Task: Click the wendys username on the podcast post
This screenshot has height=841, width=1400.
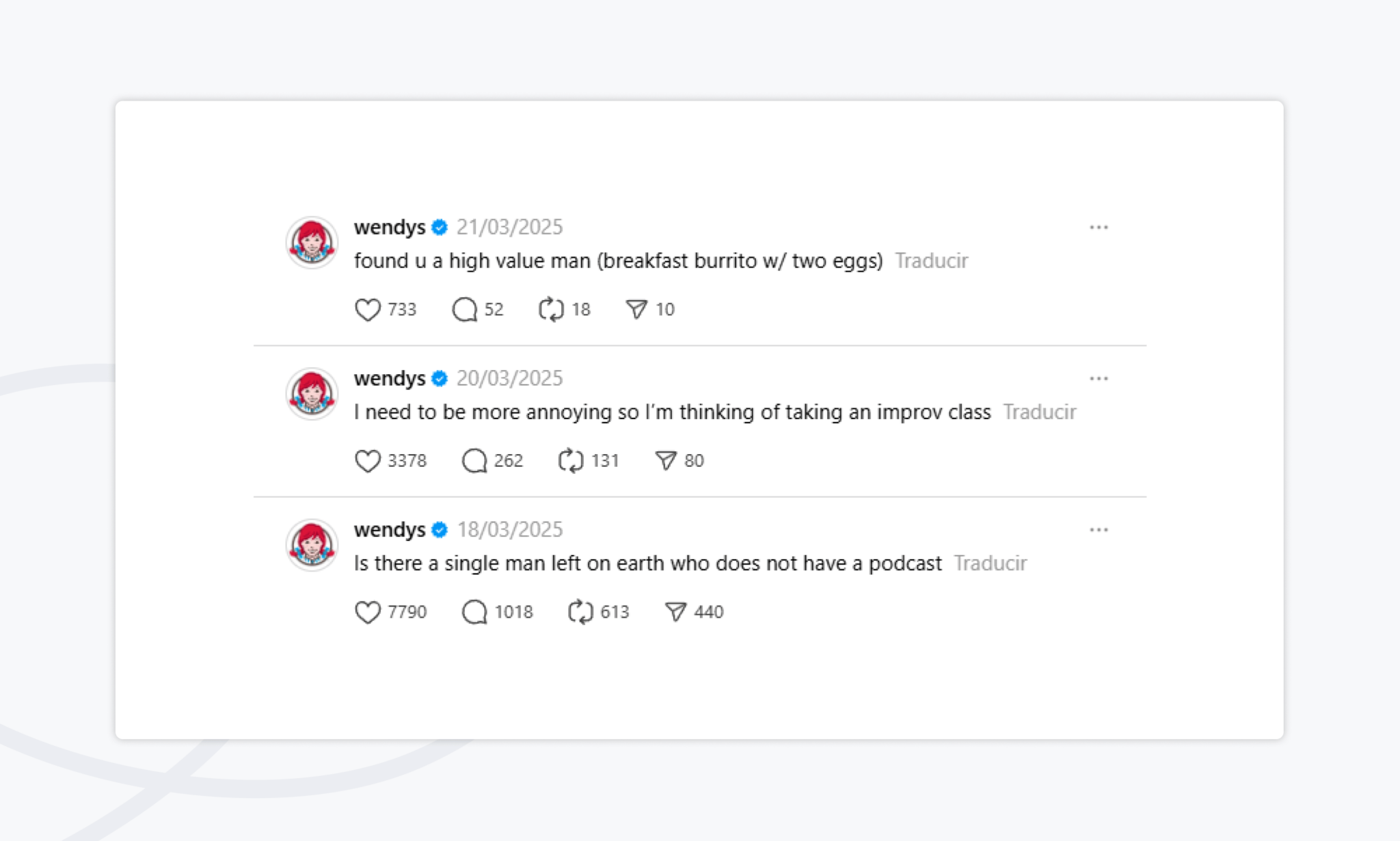Action: pos(390,530)
